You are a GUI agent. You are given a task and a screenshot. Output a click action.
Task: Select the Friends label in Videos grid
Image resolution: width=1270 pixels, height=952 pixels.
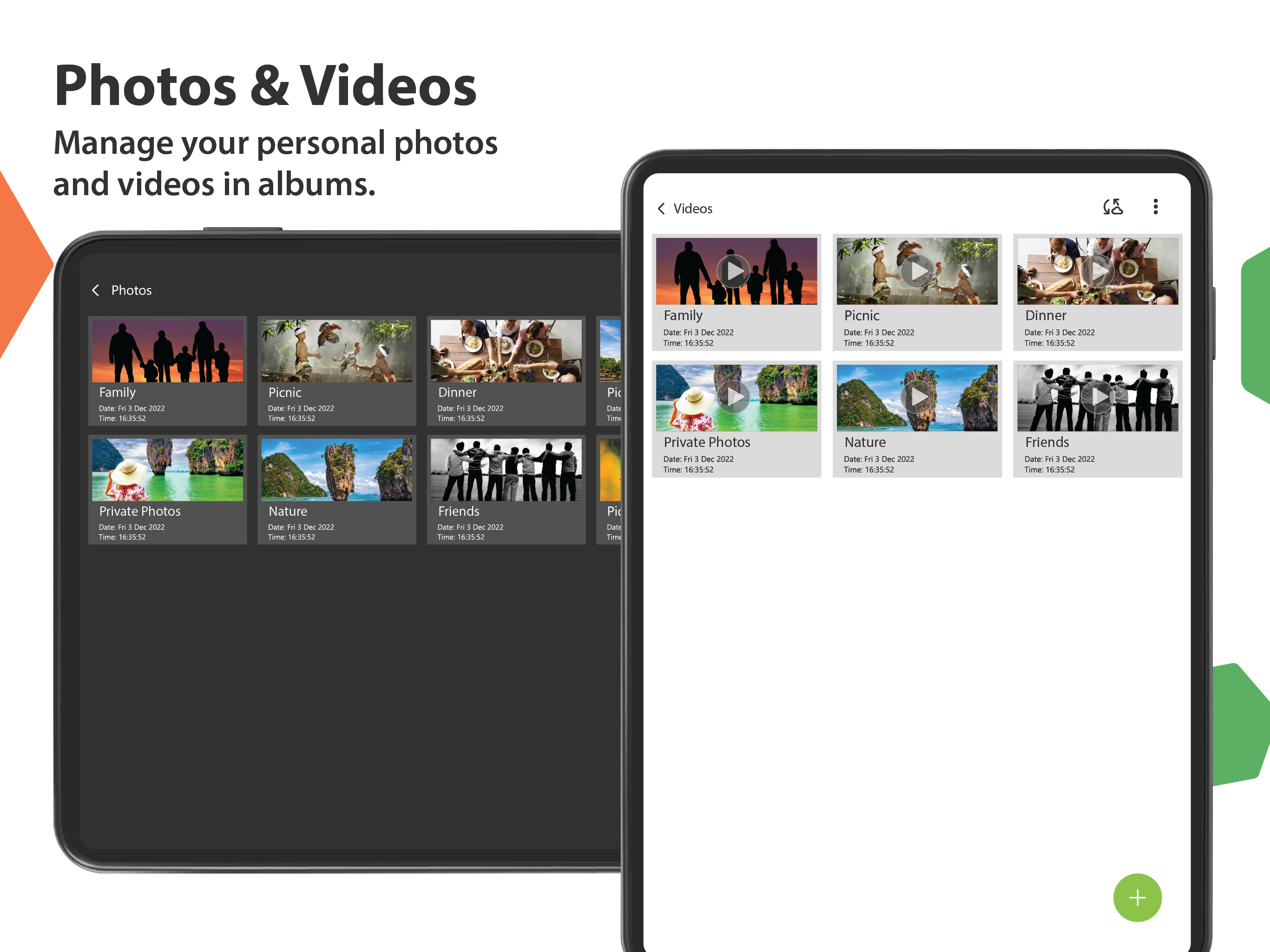(1046, 442)
